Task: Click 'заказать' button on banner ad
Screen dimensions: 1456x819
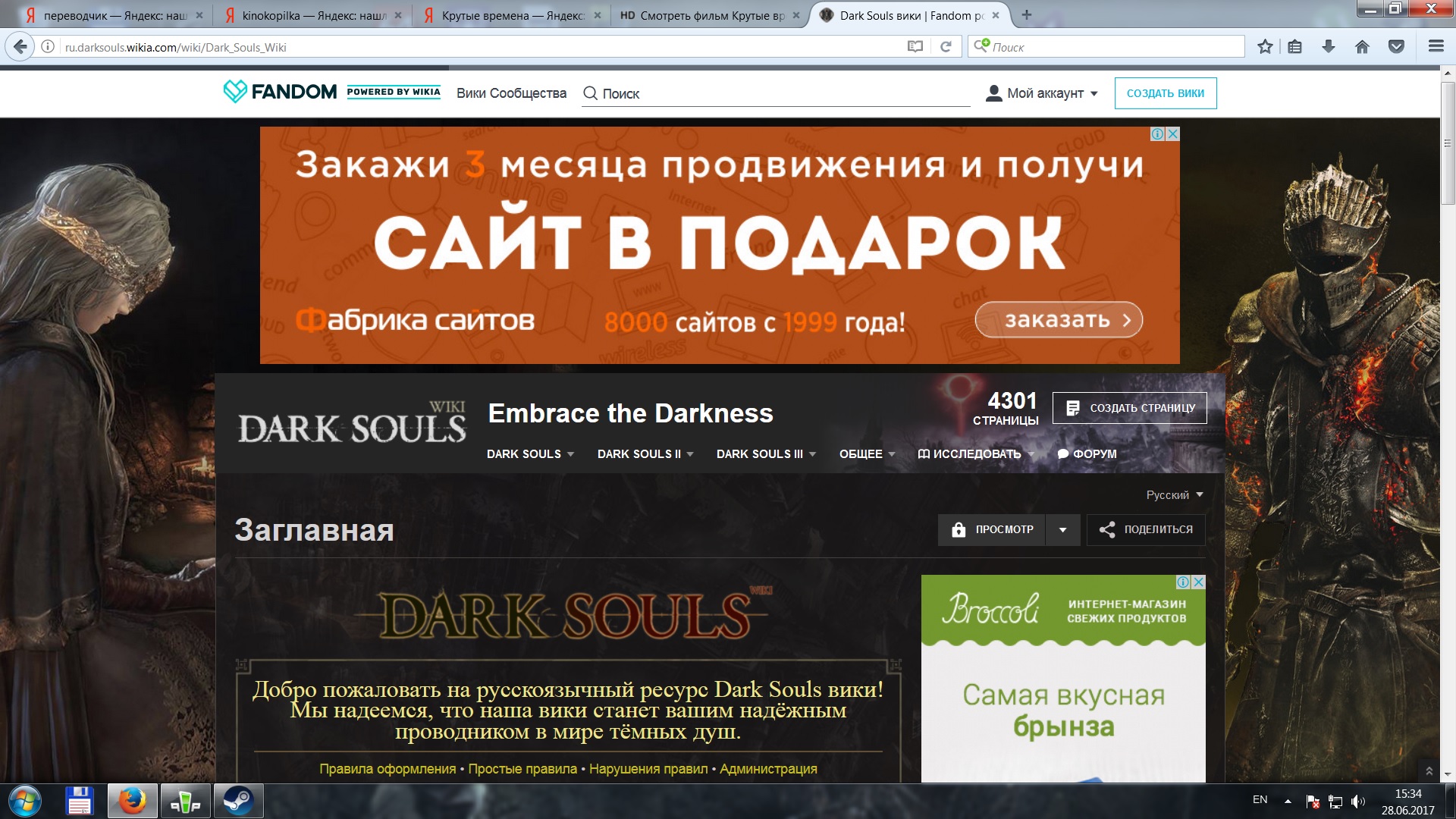Action: pyautogui.click(x=1059, y=319)
